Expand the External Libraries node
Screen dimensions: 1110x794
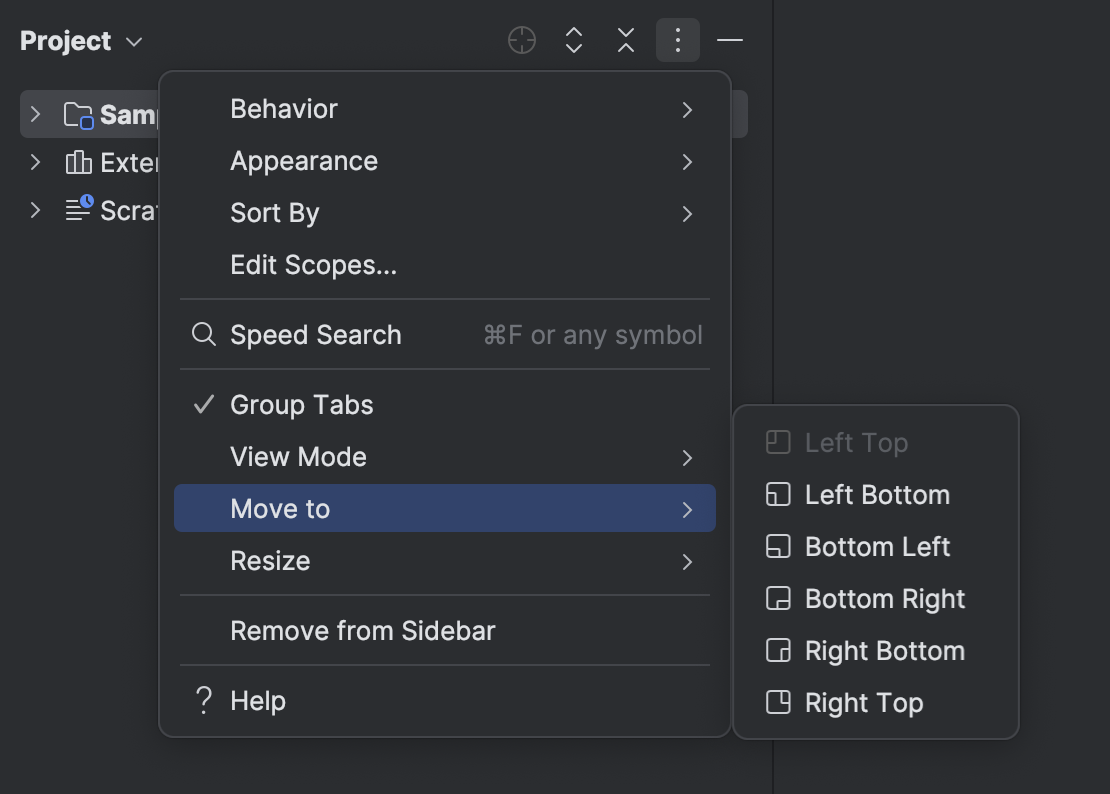click(33, 162)
